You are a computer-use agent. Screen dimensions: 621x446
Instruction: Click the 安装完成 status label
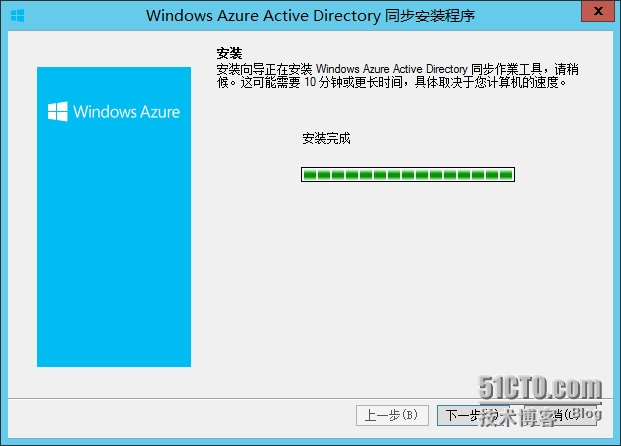(x=326, y=138)
